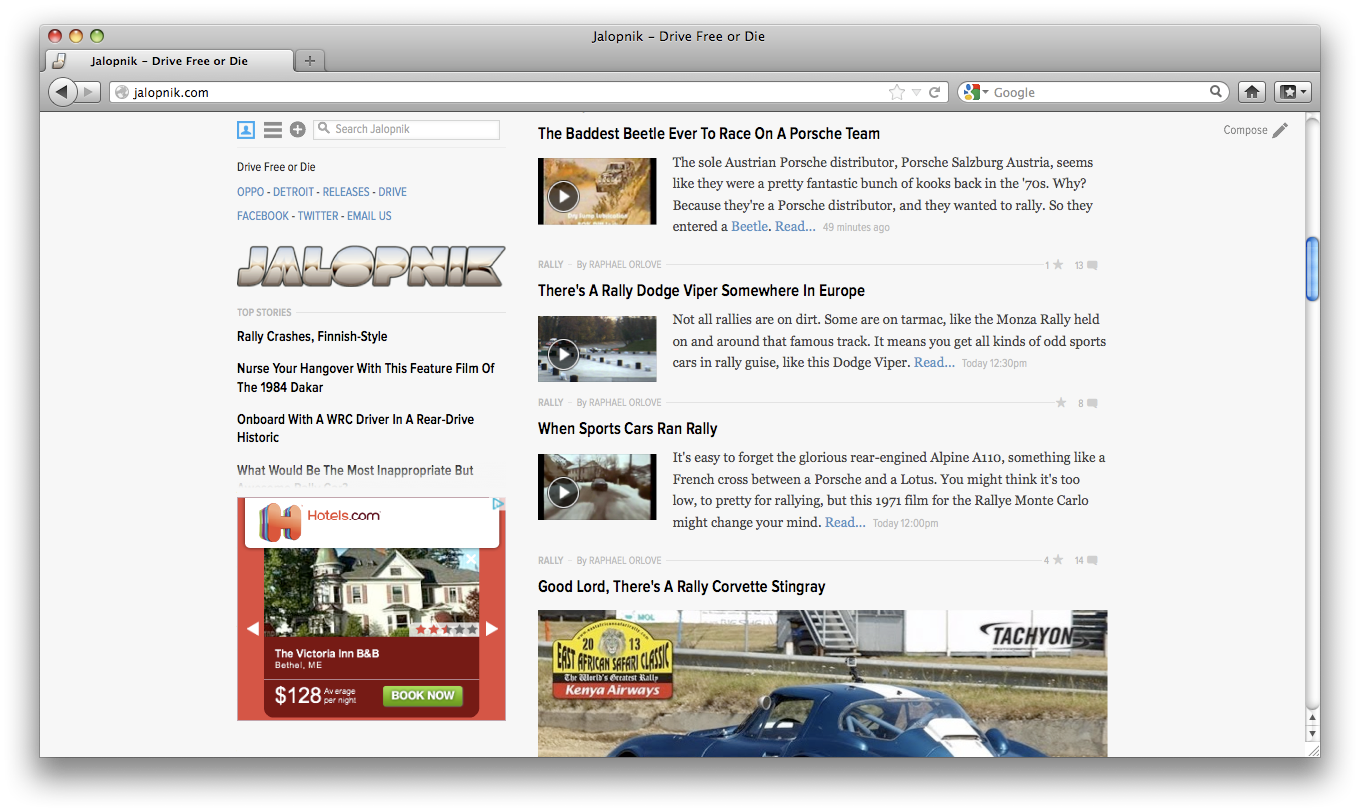Screen dimensions: 1360x812
Task: Click the circled plus icon in sidebar
Action: [x=298, y=130]
